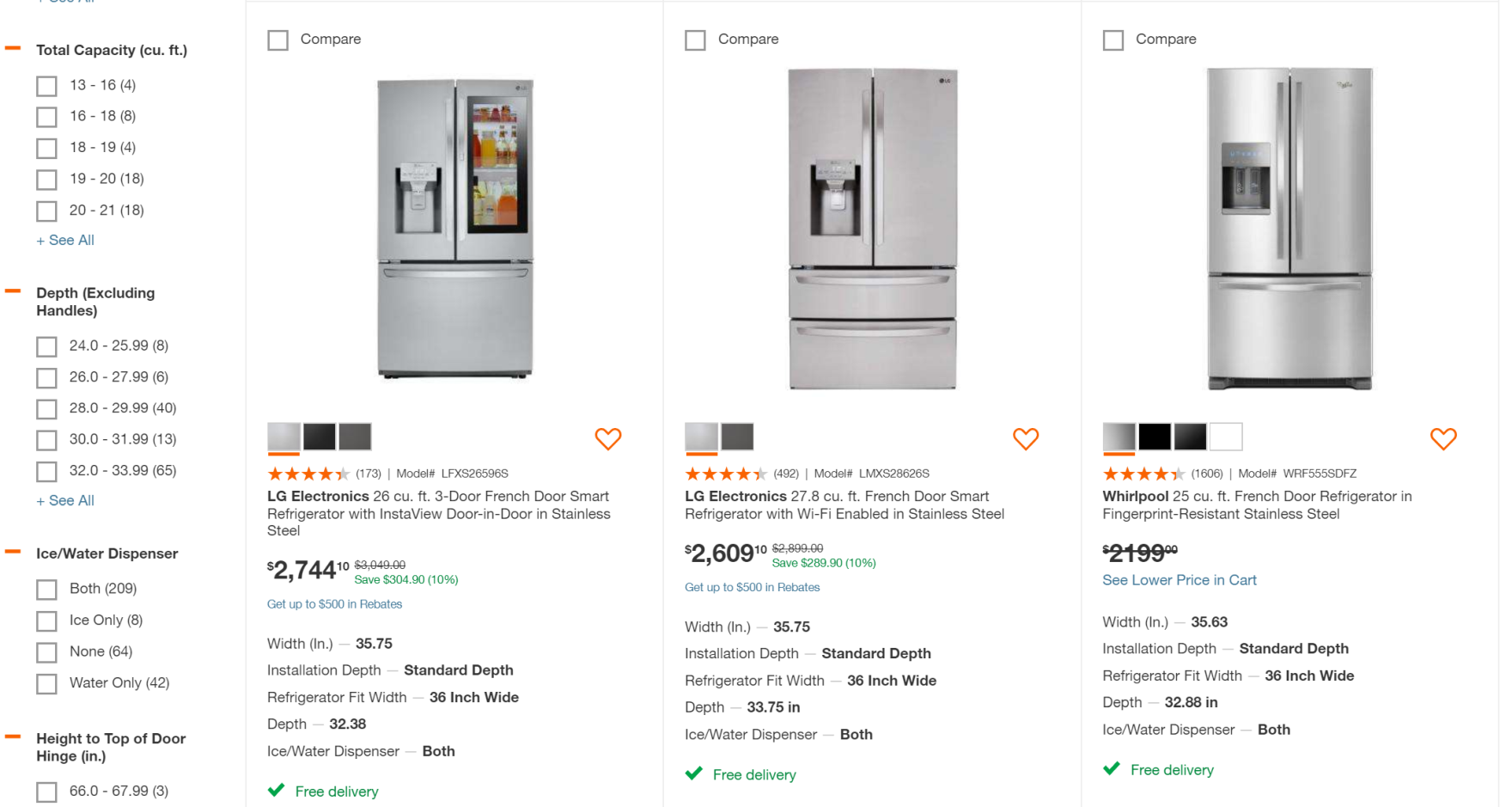Select the black color swatch for Whirlpool fridge
Screen dimensions: 1512x807
[1155, 437]
